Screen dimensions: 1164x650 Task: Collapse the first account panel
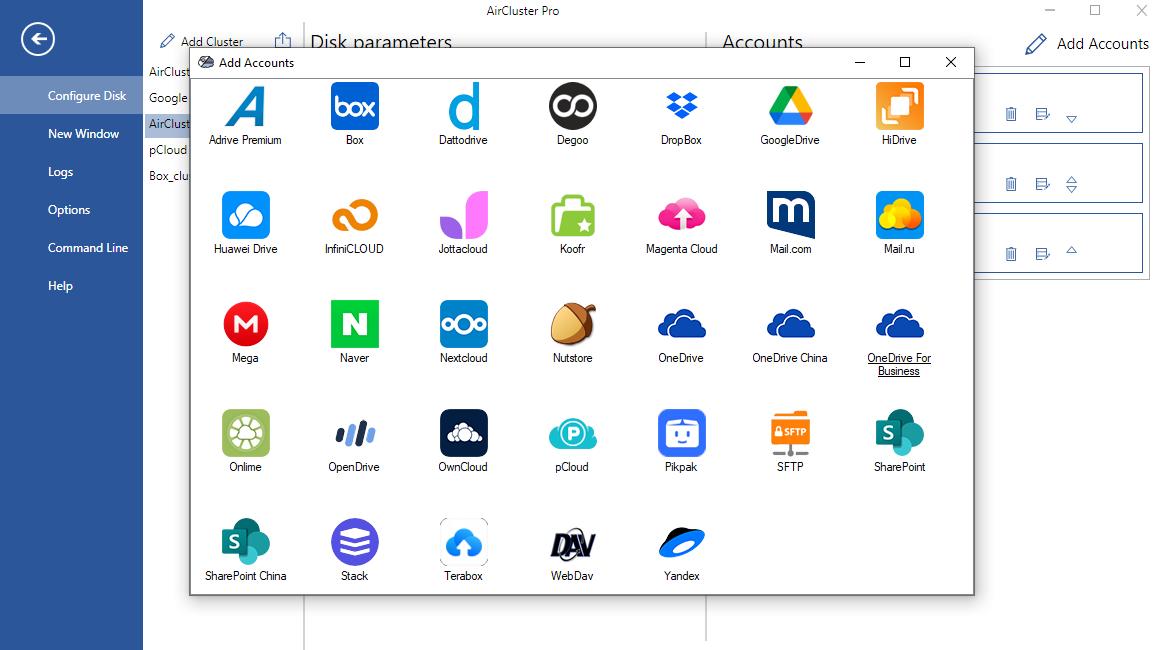[1071, 118]
